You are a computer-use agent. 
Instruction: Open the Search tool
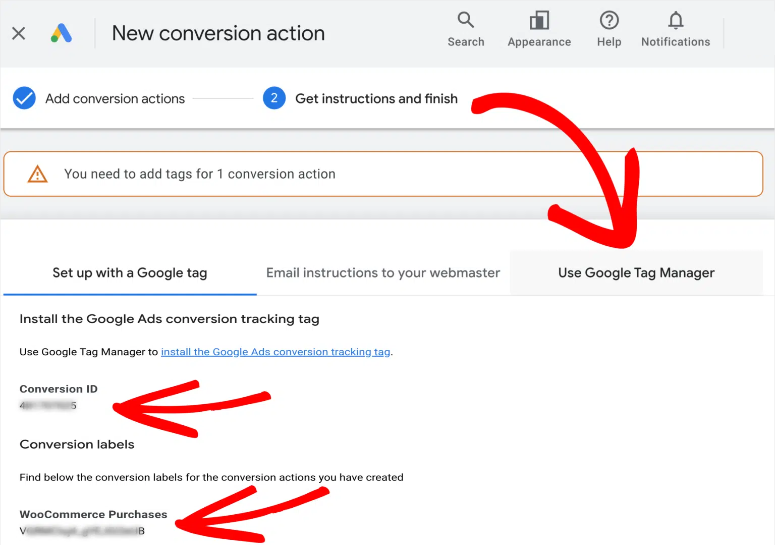466,30
